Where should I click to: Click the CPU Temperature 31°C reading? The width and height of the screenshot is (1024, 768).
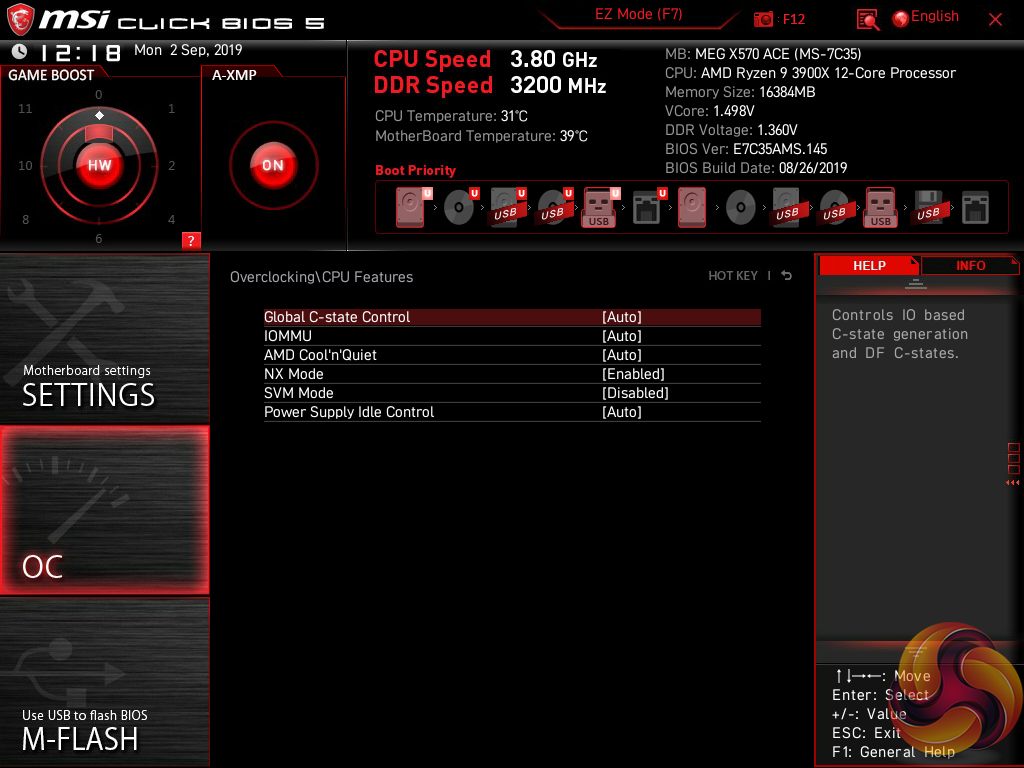(x=451, y=116)
